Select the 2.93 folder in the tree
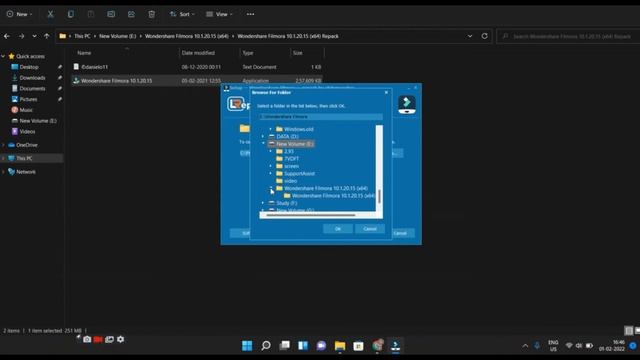Image resolution: width=640 pixels, height=360 pixels. [x=289, y=151]
